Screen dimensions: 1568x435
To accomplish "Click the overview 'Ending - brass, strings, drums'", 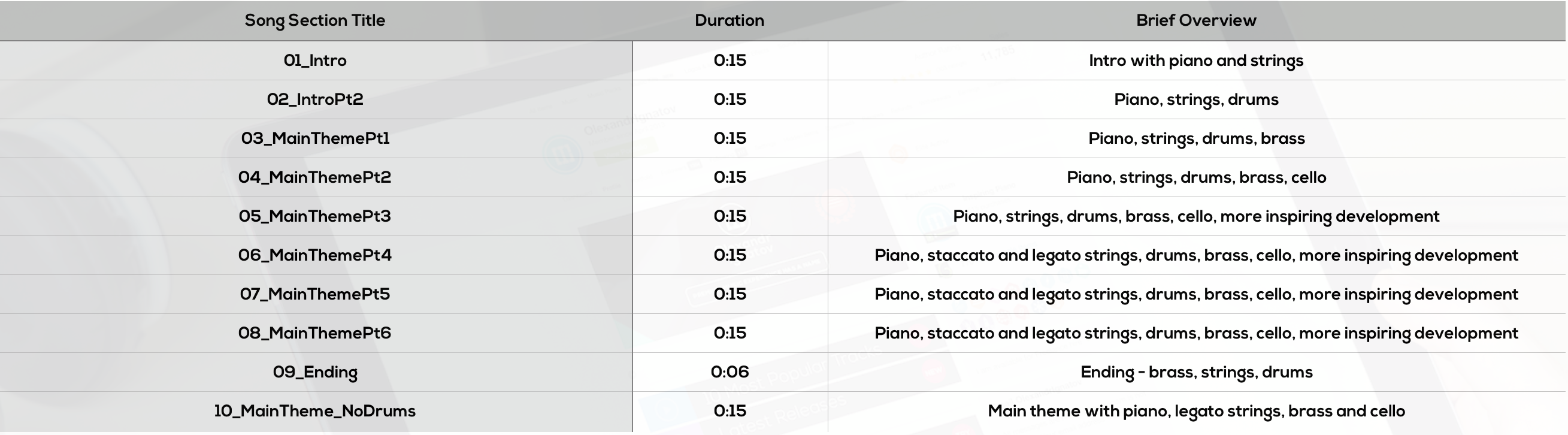I will pyautogui.click(x=1196, y=372).
